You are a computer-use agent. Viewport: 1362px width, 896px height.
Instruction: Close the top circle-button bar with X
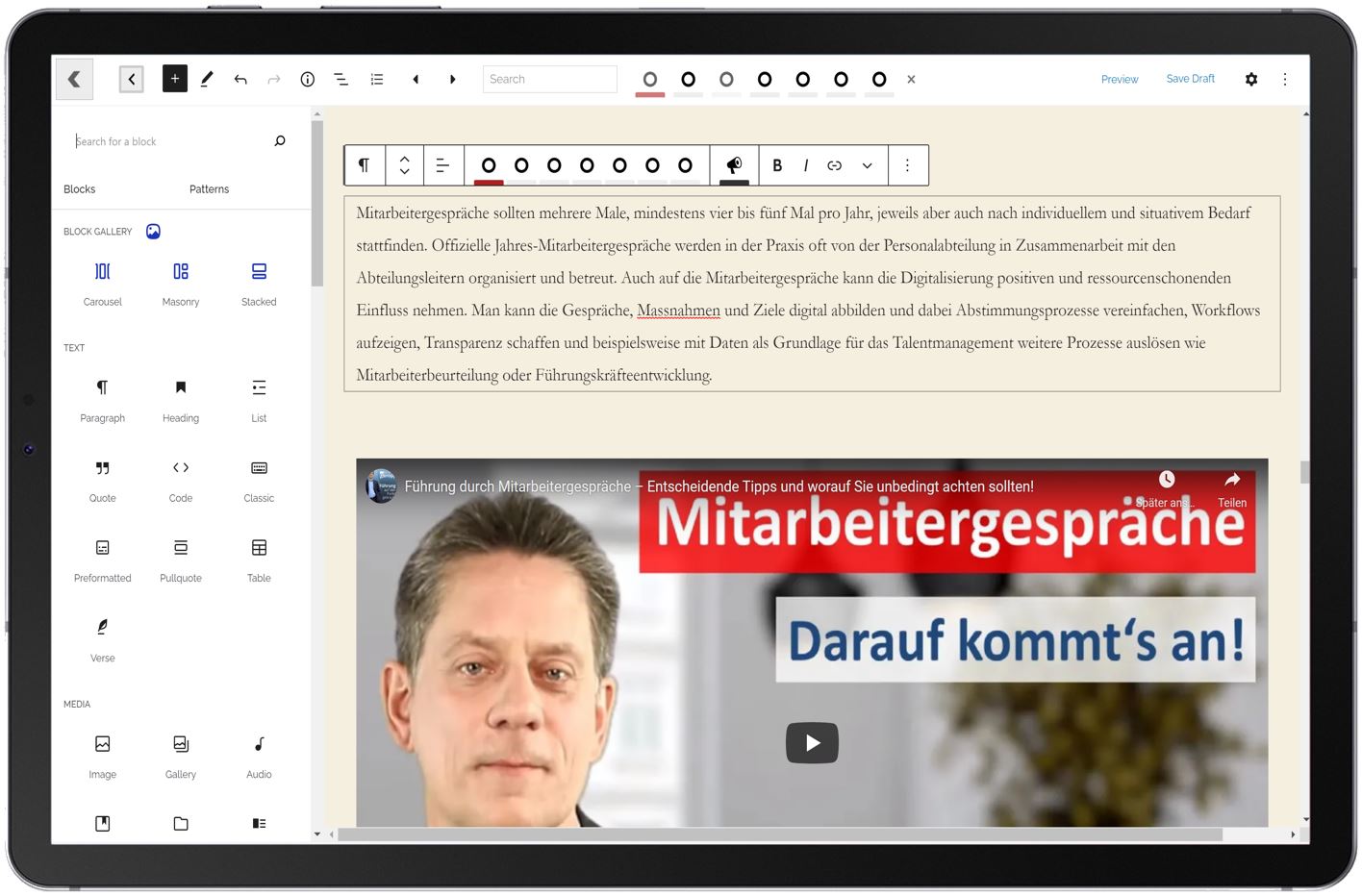click(x=911, y=80)
